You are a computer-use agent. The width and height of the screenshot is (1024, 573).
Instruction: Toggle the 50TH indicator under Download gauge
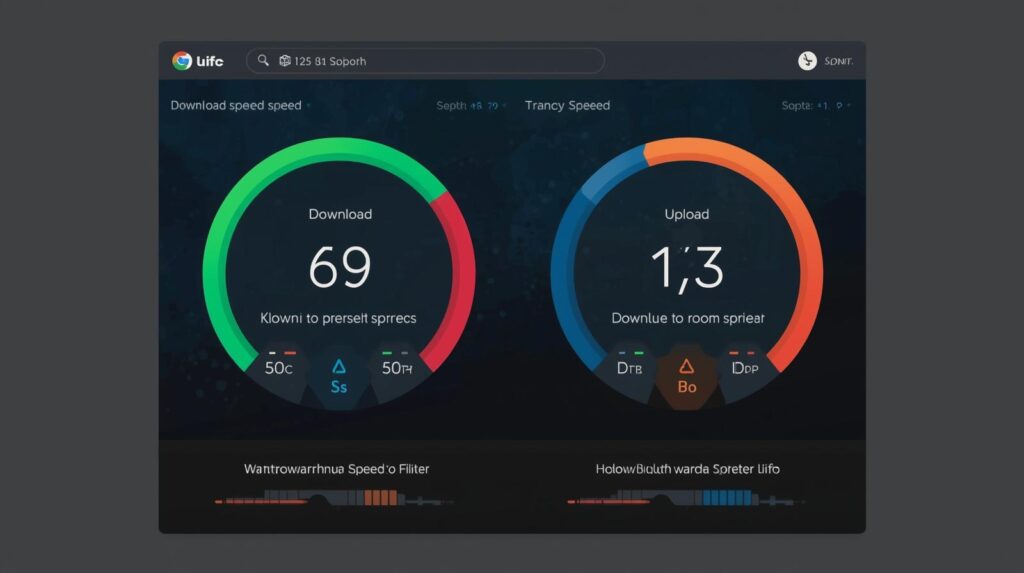(x=397, y=367)
